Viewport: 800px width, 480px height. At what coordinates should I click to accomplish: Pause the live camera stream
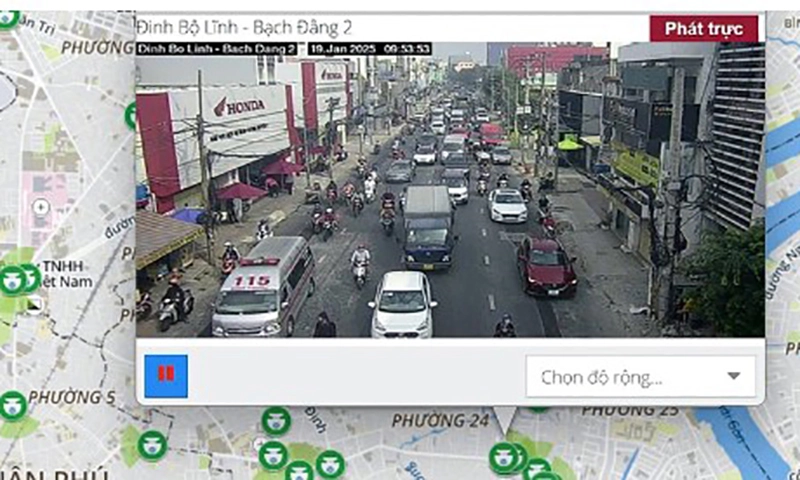(165, 375)
